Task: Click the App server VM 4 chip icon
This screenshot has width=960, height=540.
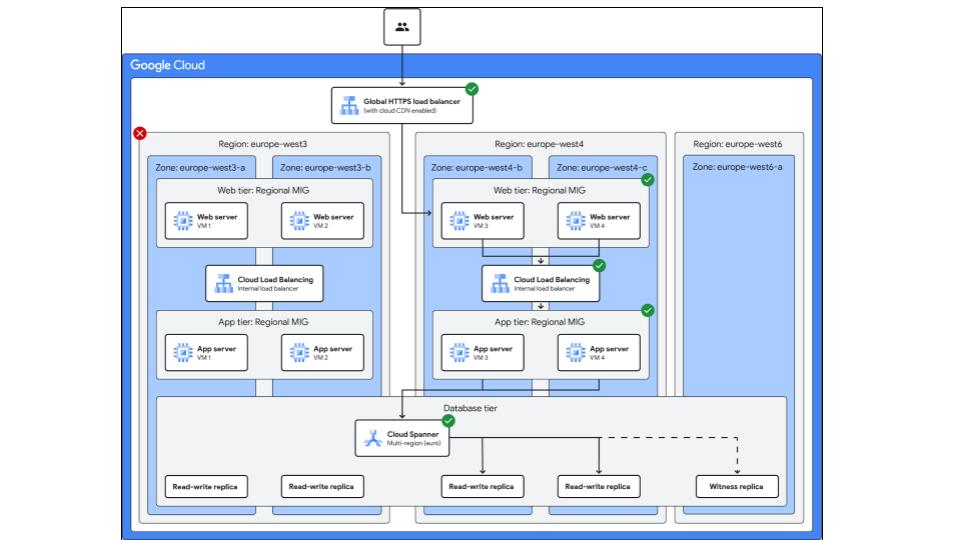Action: (576, 352)
